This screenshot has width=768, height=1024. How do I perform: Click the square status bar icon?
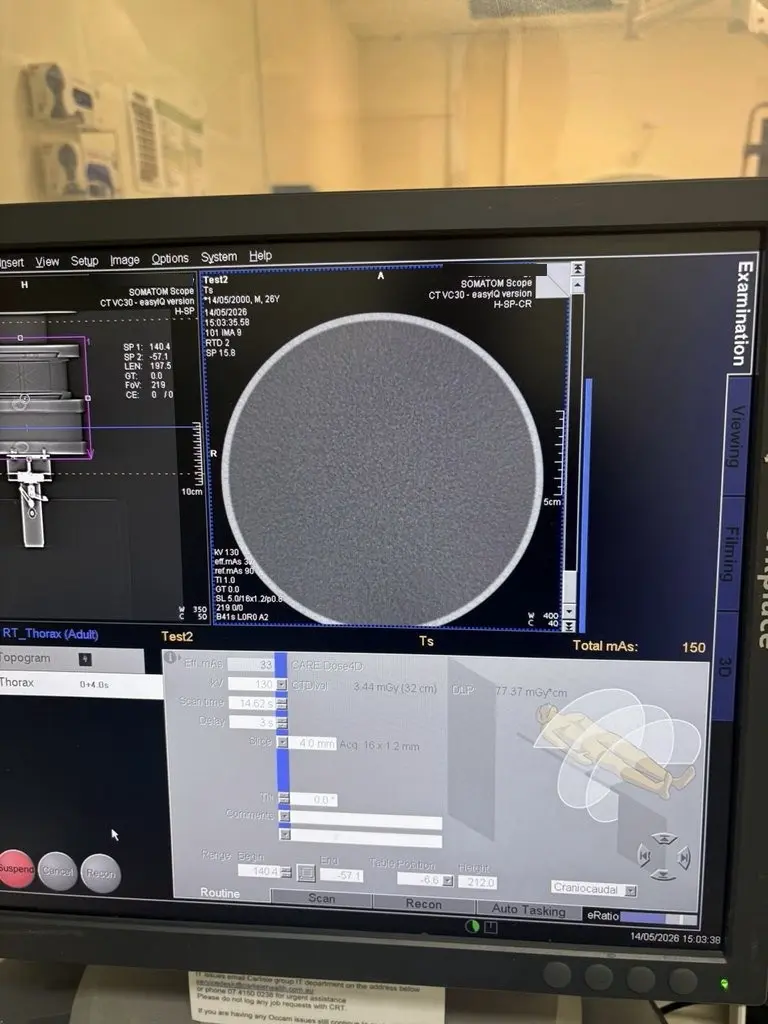pos(490,927)
